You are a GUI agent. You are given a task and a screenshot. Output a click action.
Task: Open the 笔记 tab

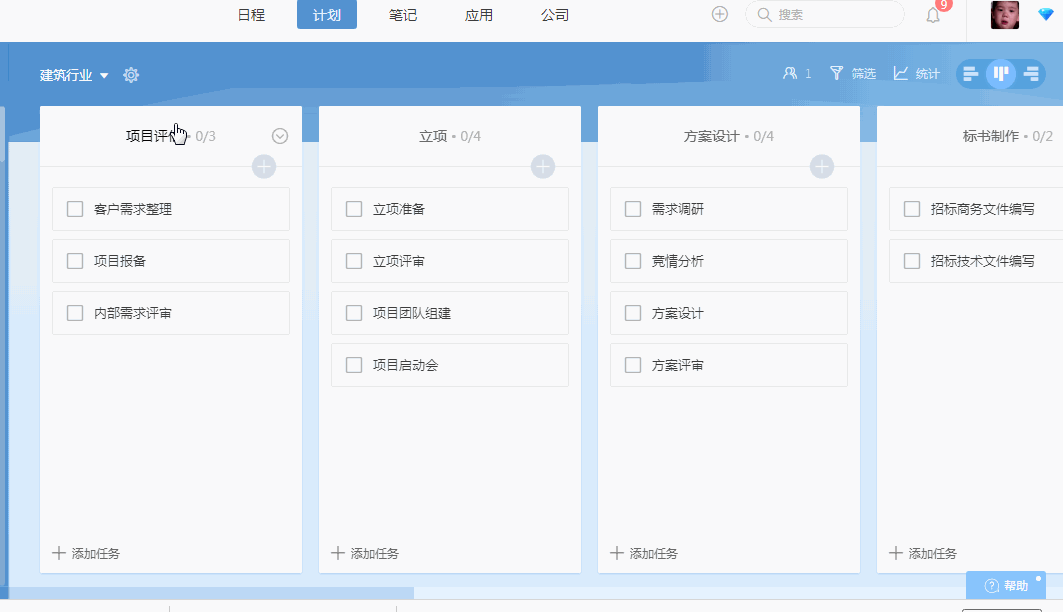coord(403,15)
